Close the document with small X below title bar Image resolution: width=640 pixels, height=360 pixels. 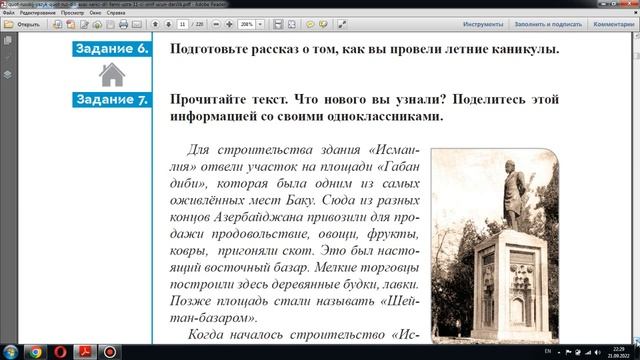tap(636, 12)
